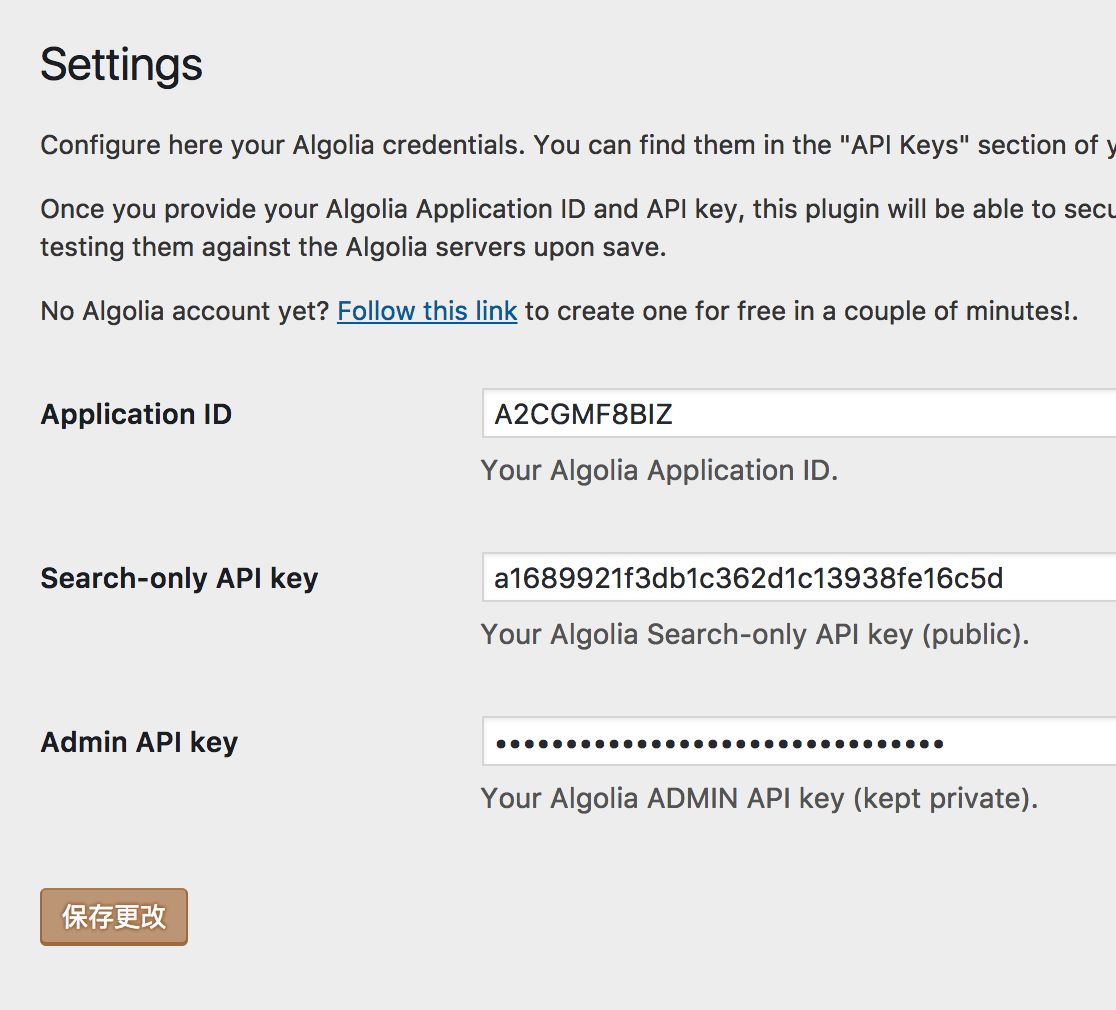1116x1010 pixels.
Task: Click 'Your Algolia Application ID.' description
Action: [659, 470]
